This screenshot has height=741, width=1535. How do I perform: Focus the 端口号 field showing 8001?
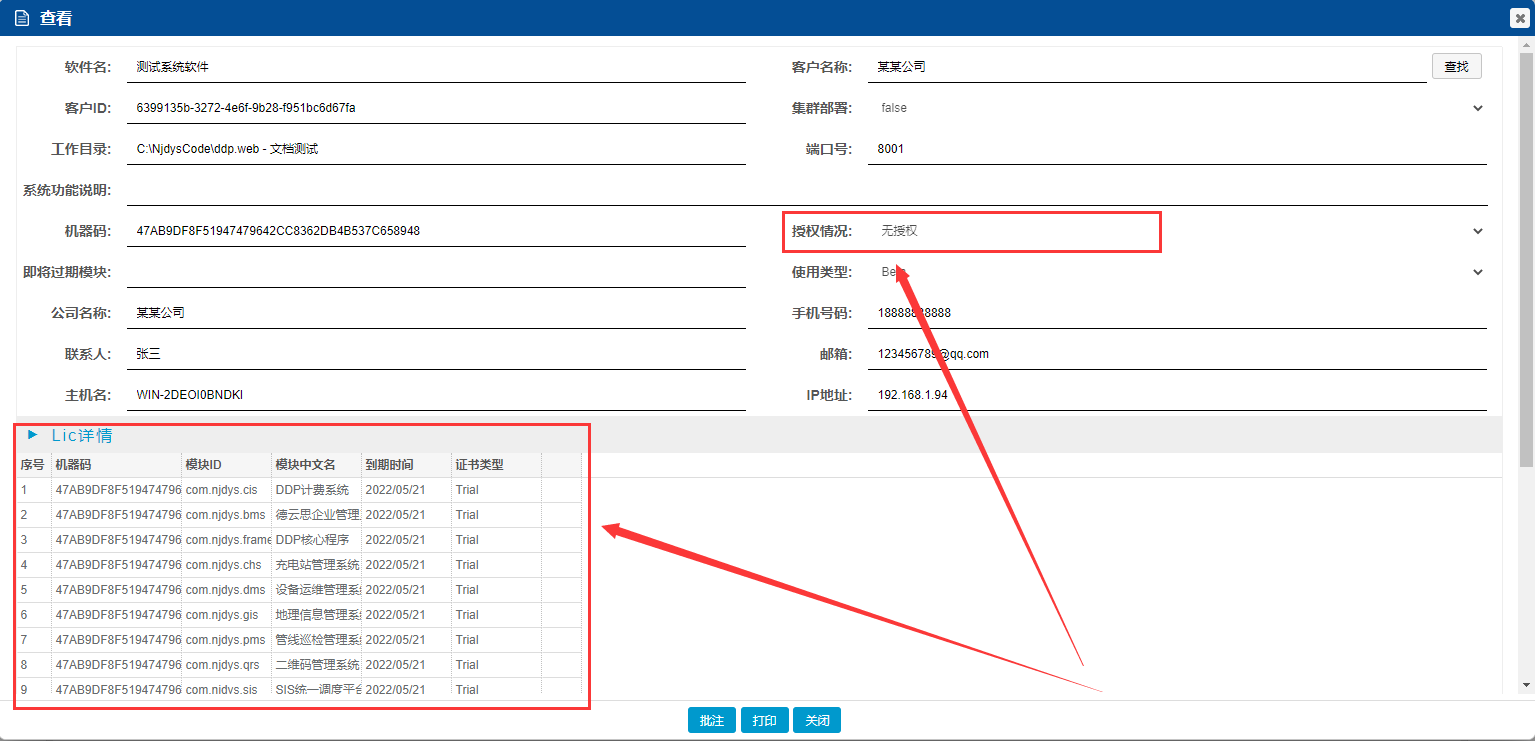point(1178,149)
